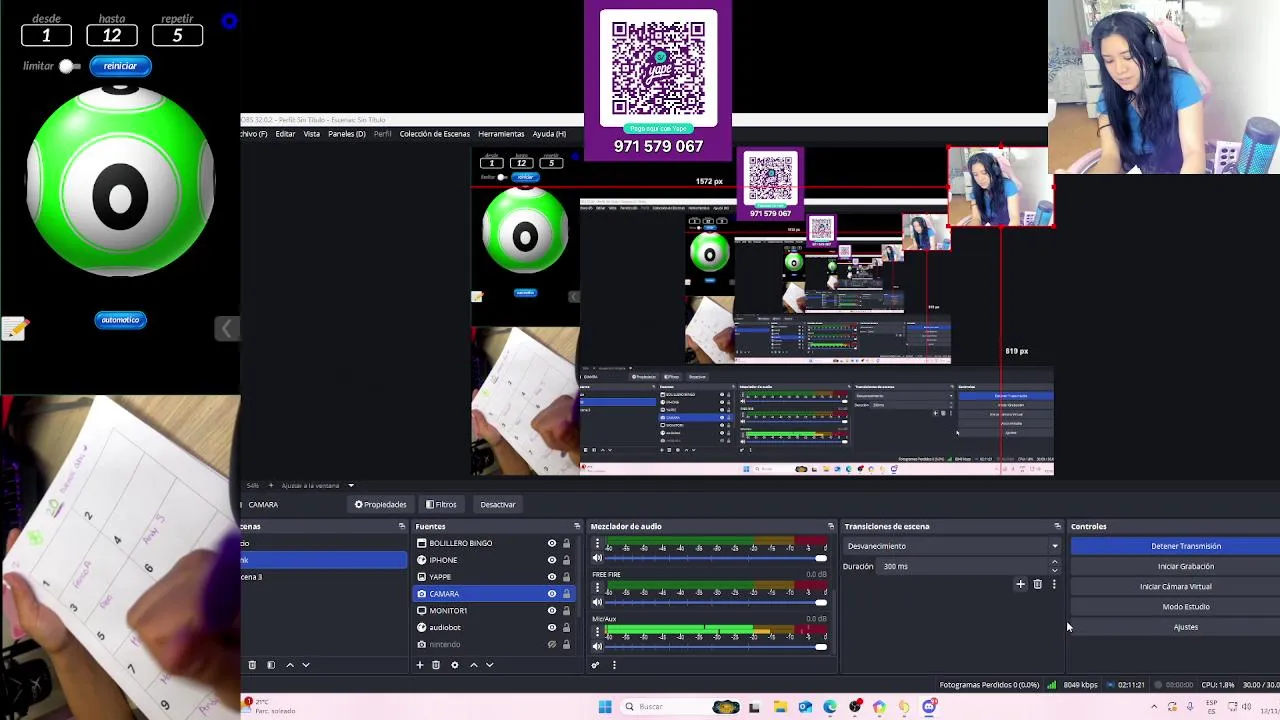Open source properties gear icon
Viewport: 1280px width, 720px height.
454,665
